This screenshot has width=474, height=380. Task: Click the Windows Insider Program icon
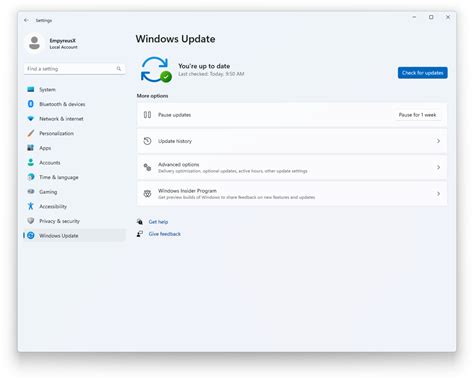pyautogui.click(x=147, y=194)
